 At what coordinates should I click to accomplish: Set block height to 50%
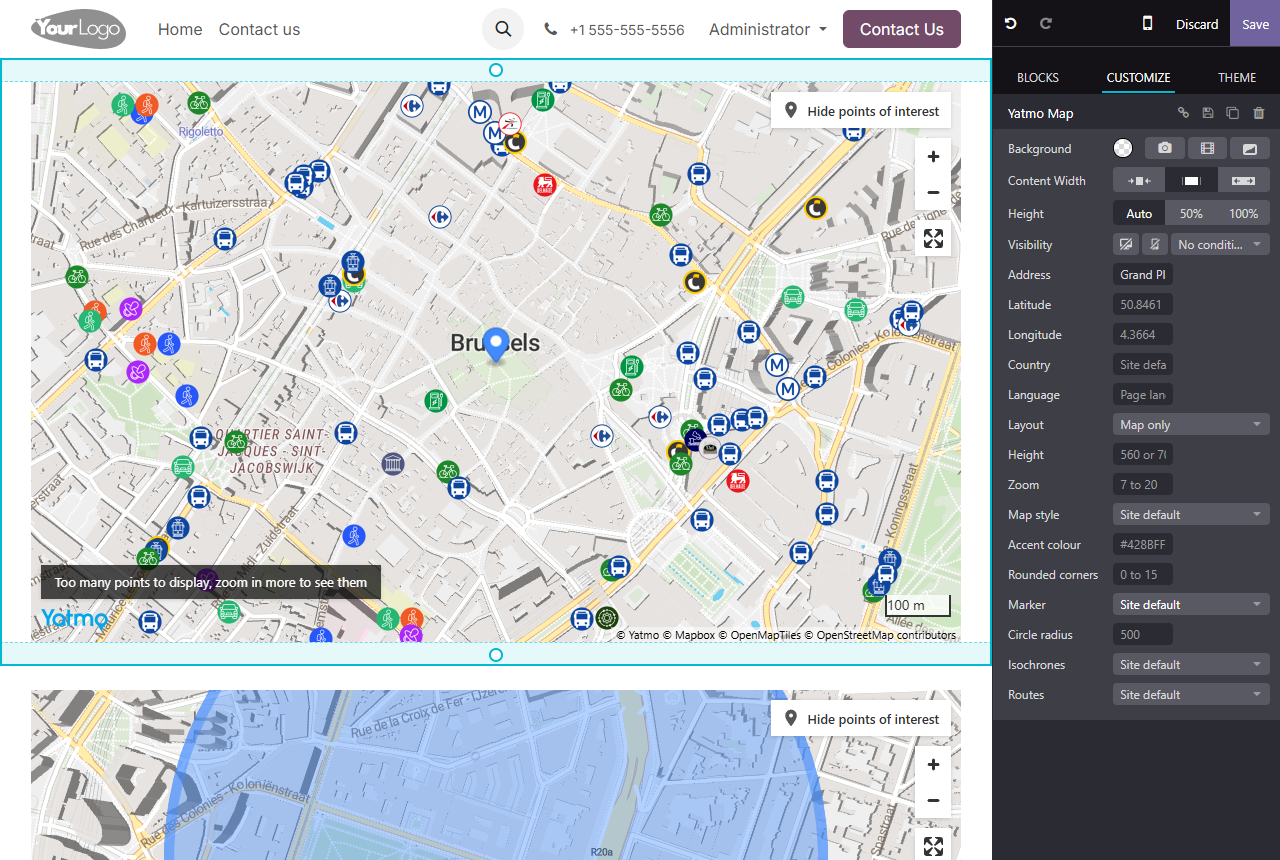[1191, 213]
